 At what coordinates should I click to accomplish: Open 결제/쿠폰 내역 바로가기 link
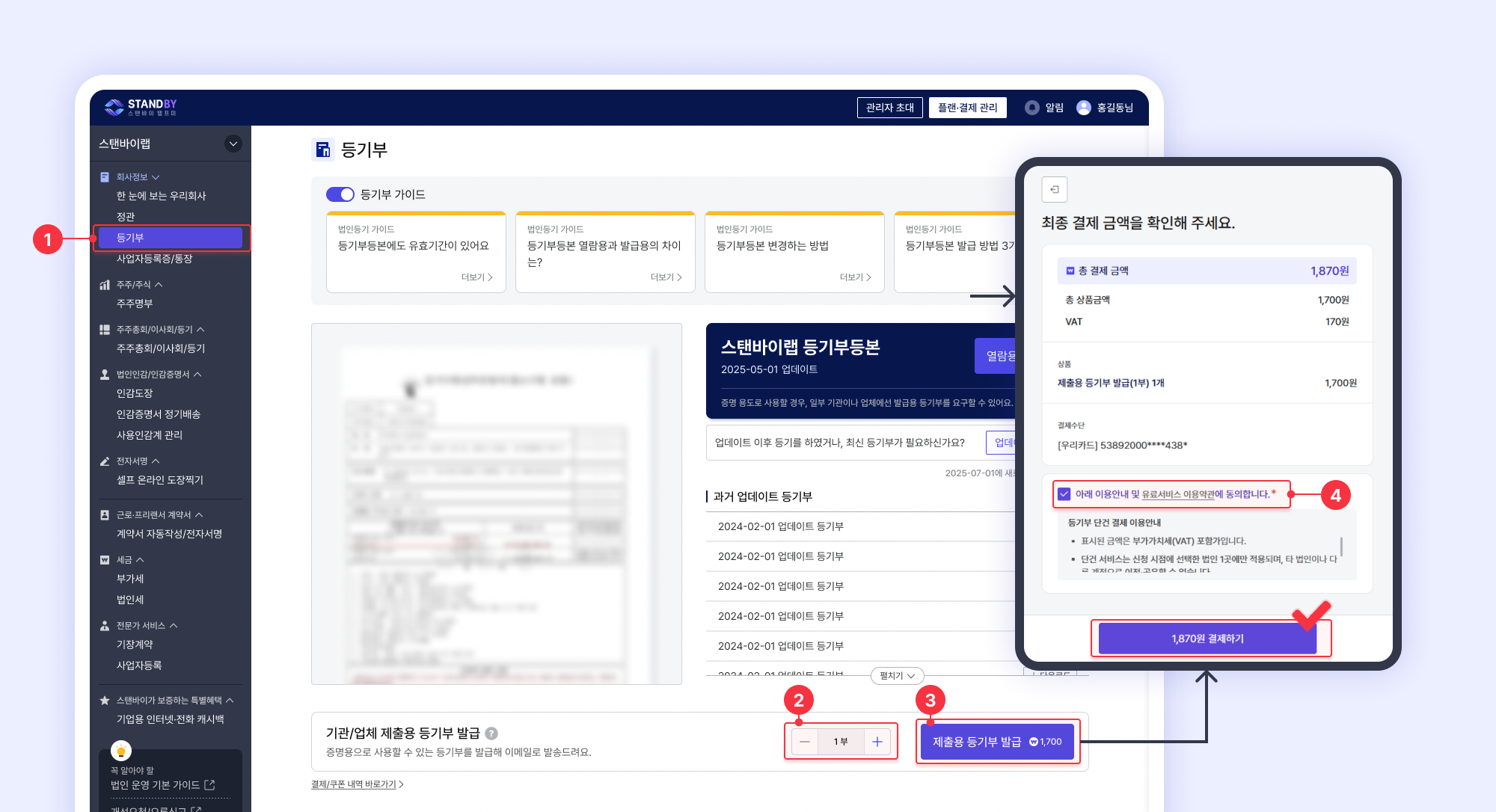coord(357,784)
